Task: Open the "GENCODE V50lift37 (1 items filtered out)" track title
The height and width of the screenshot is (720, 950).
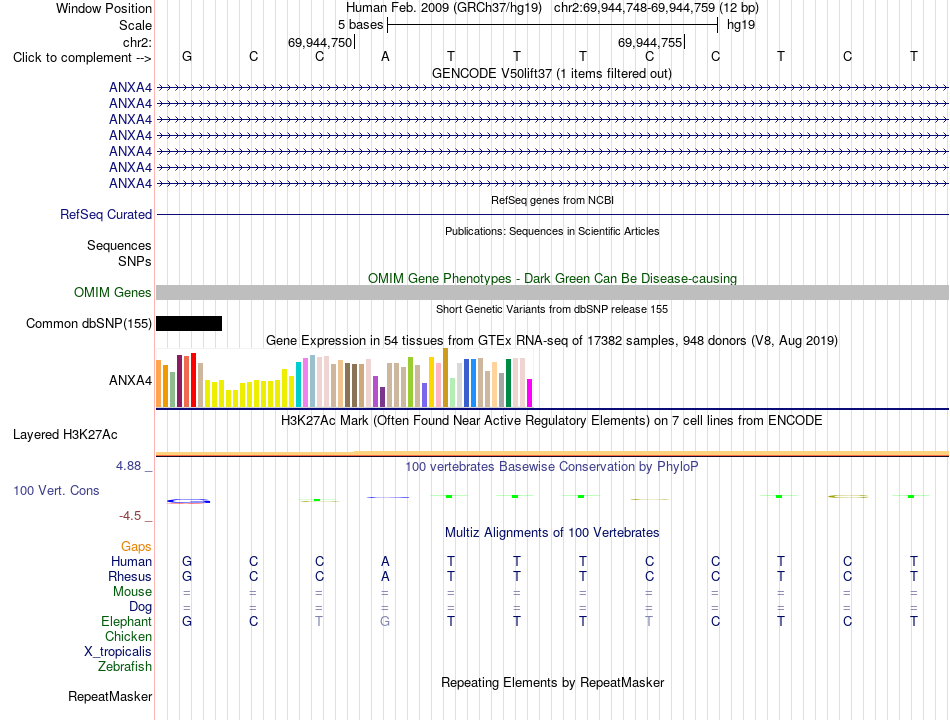Action: pos(551,73)
